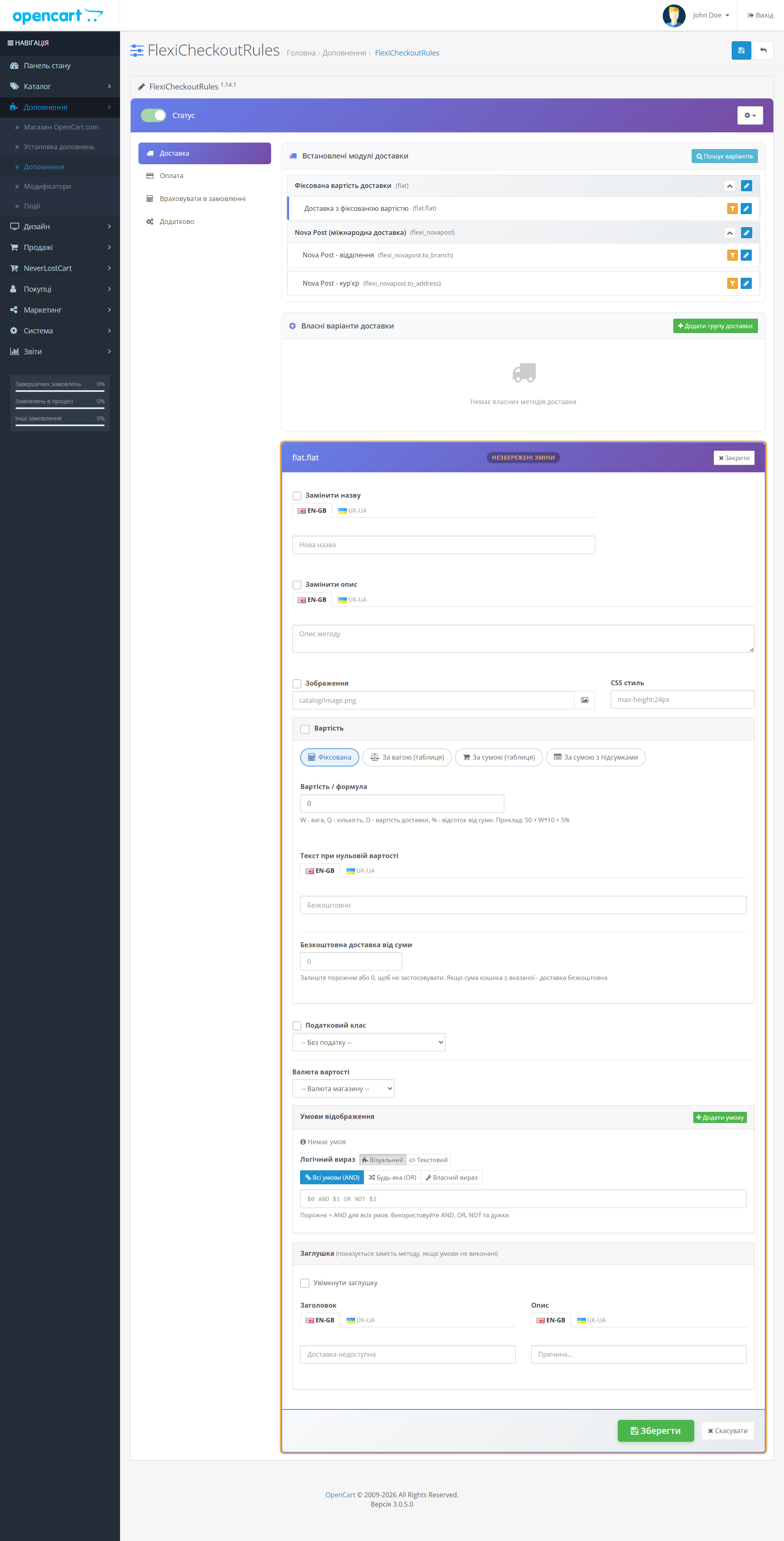Click Додати групу доставки button
784x1541 pixels.
click(x=715, y=326)
